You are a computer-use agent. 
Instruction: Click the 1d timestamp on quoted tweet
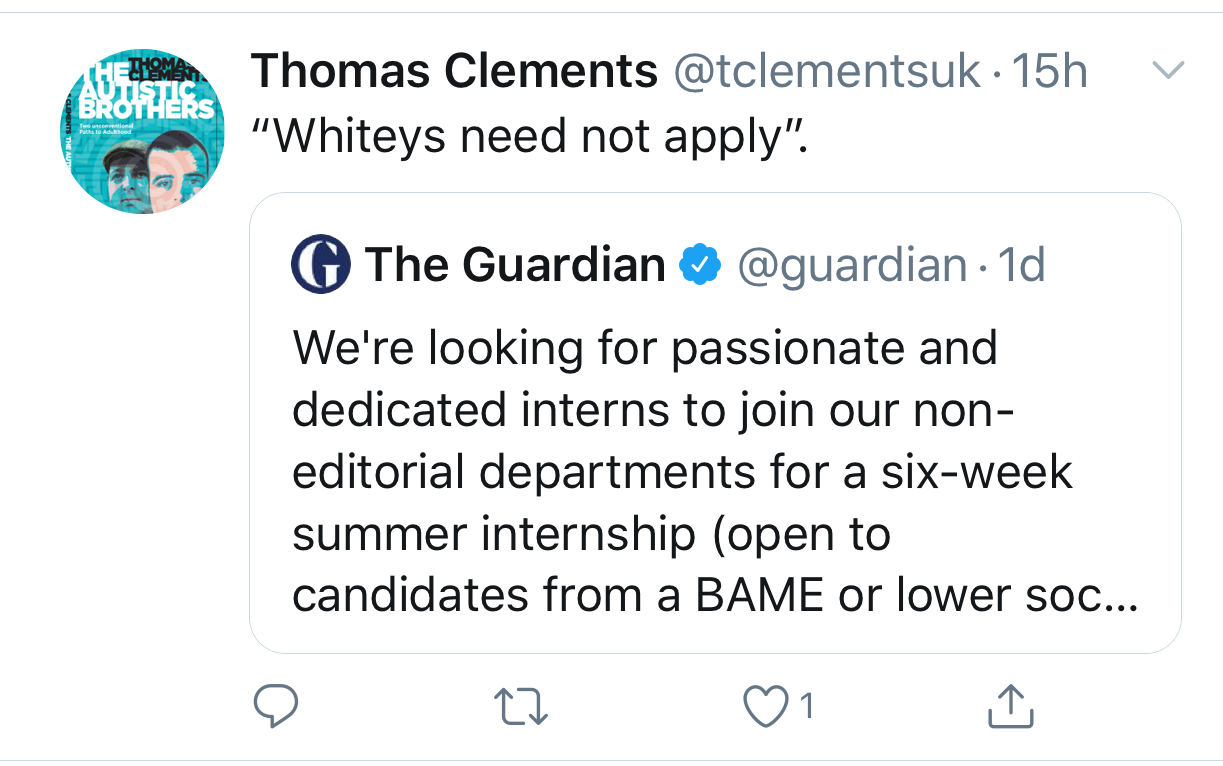pyautogui.click(x=1022, y=265)
